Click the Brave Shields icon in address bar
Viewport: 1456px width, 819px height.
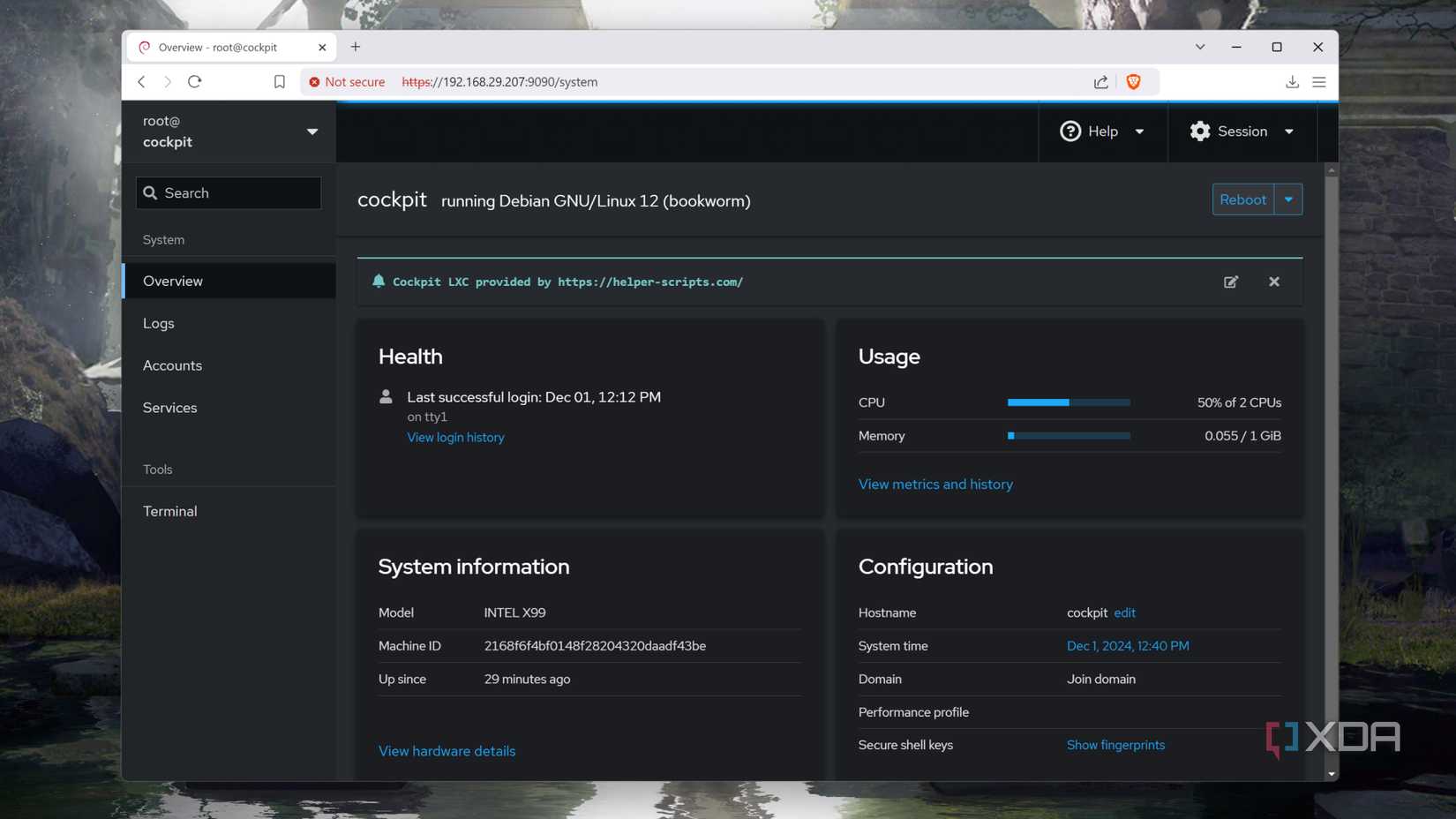pos(1133,82)
